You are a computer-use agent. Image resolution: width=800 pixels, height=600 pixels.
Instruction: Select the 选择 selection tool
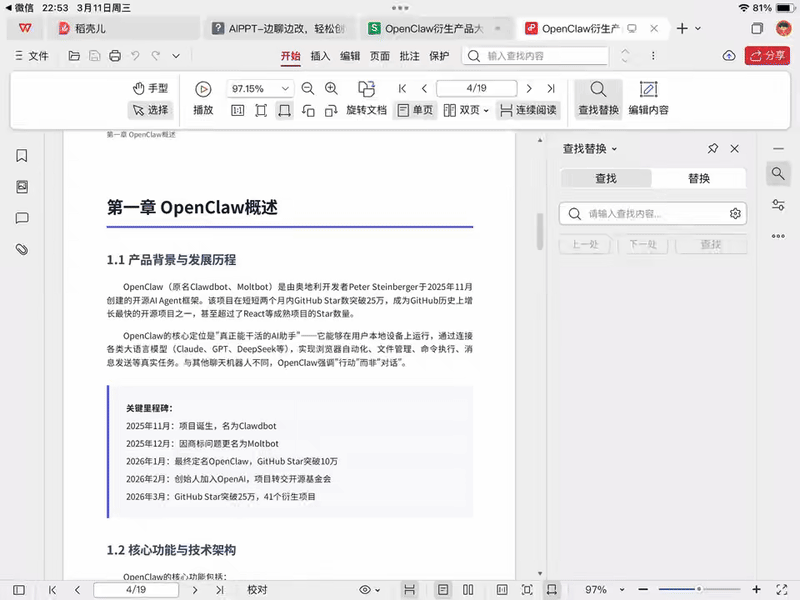(x=151, y=110)
